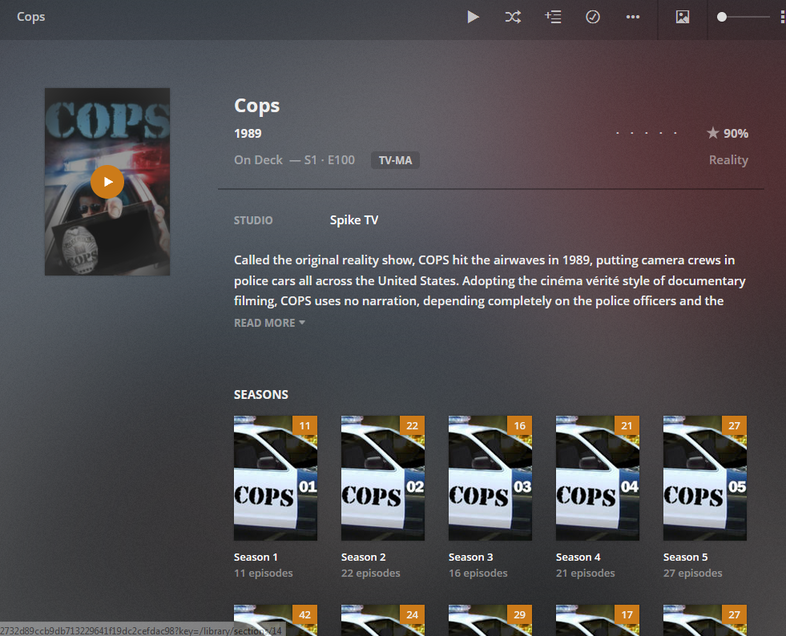The height and width of the screenshot is (636, 786).
Task: Click the SEASONS section heading
Action: 261,394
